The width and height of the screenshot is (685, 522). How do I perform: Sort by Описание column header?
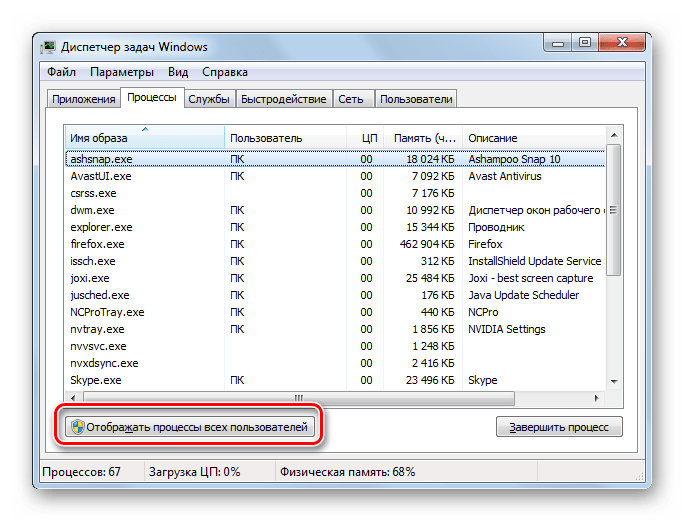pos(534,138)
